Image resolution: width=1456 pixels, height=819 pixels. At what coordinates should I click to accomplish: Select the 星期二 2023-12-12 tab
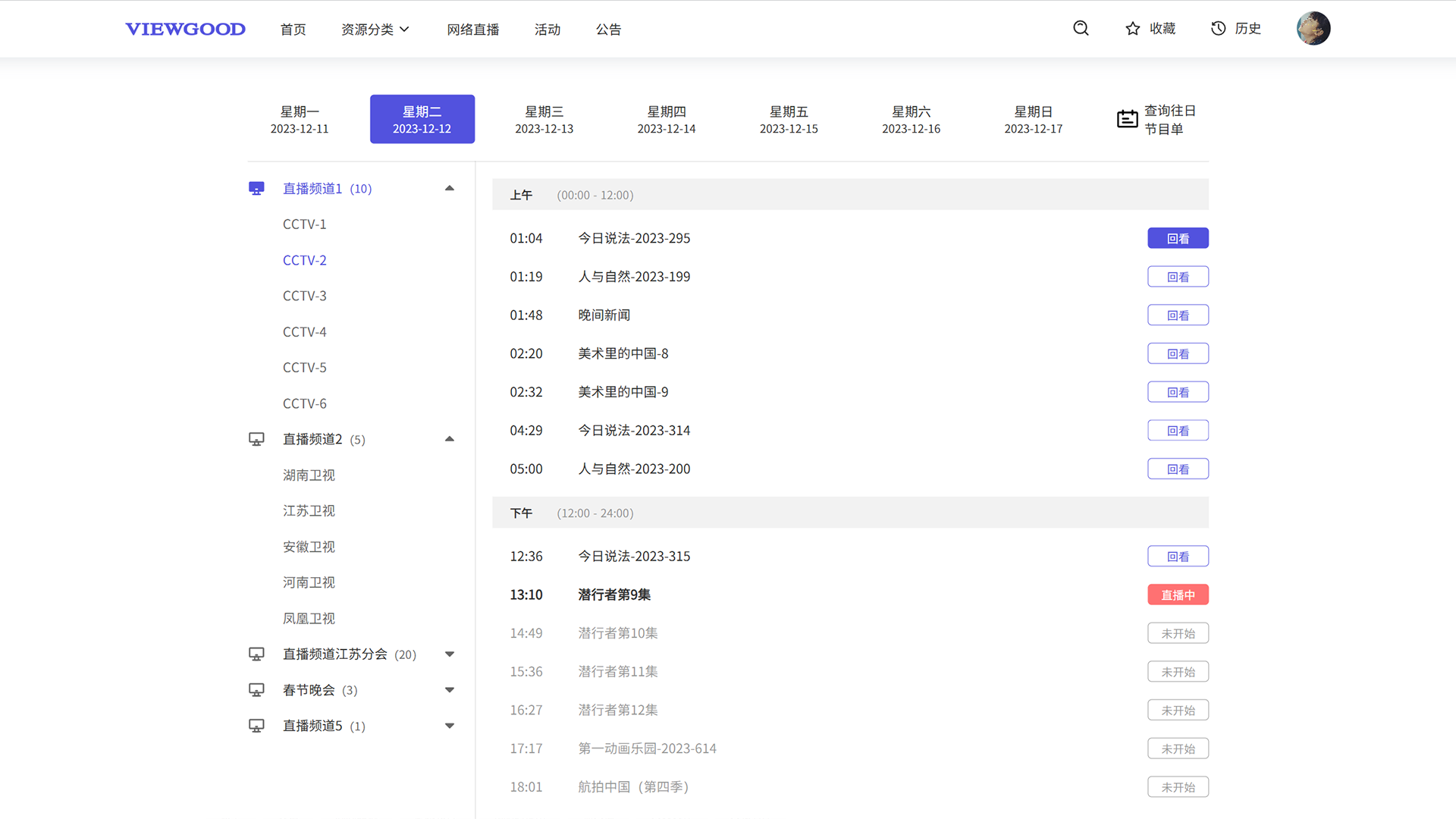422,119
